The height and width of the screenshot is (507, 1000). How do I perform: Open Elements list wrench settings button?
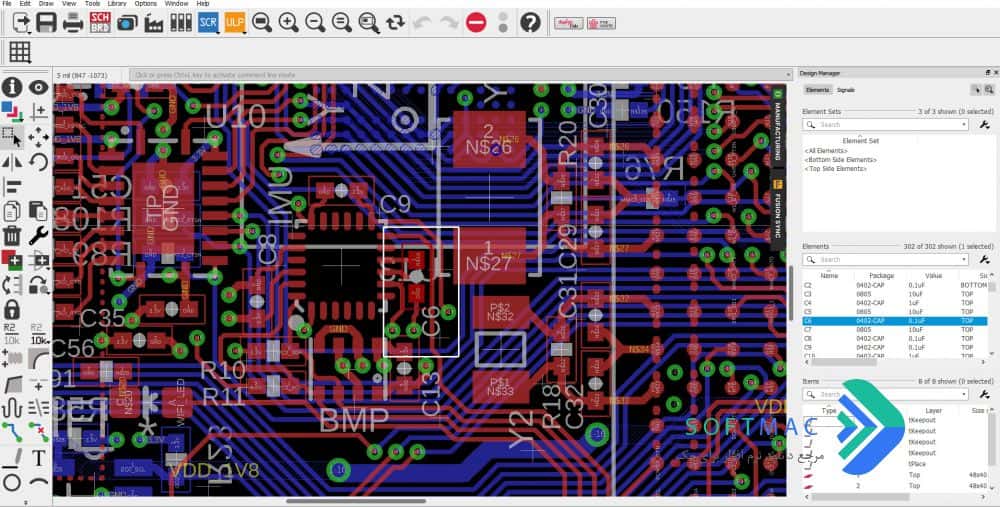984,260
